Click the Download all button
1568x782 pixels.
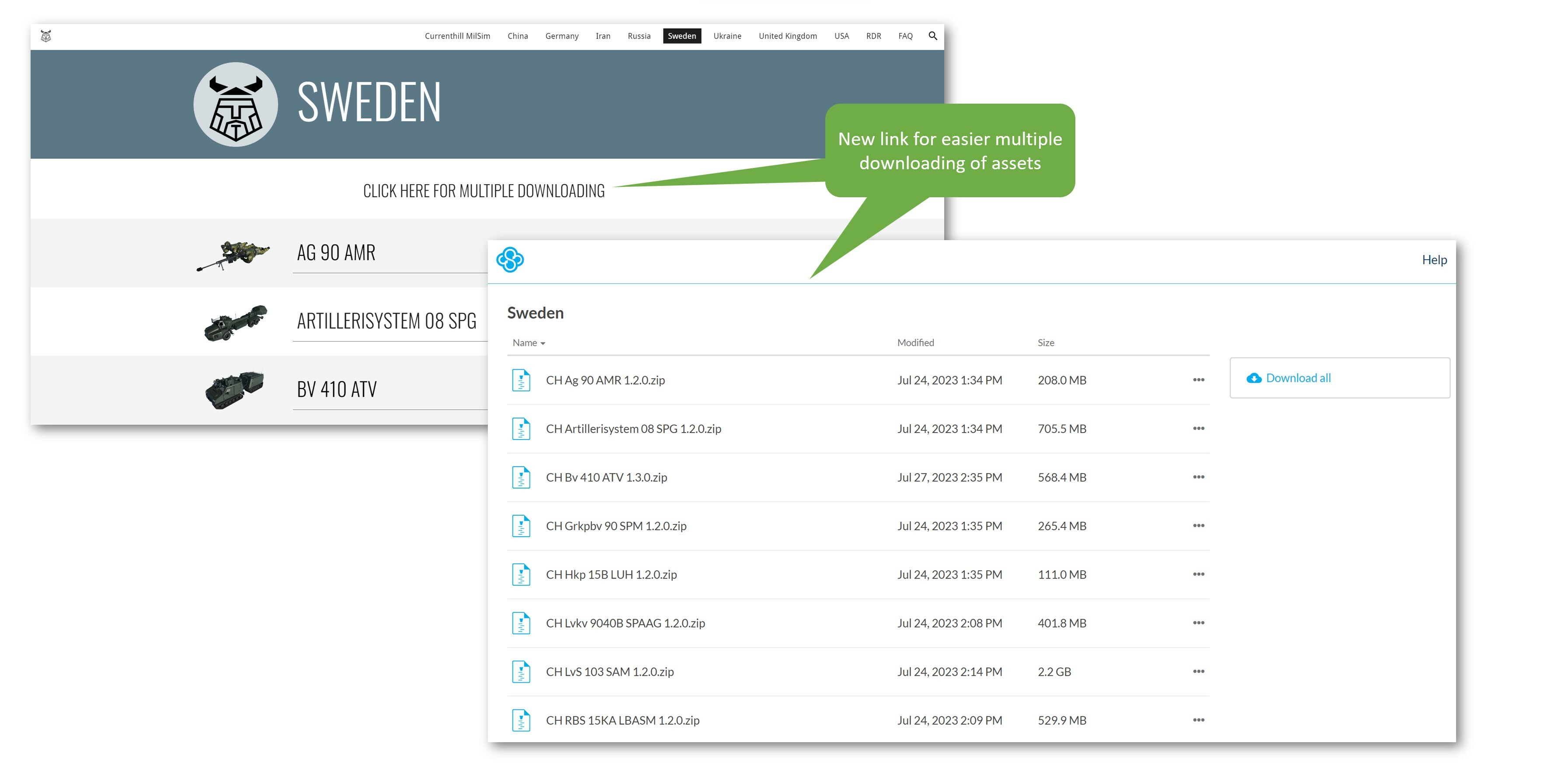pos(1340,378)
